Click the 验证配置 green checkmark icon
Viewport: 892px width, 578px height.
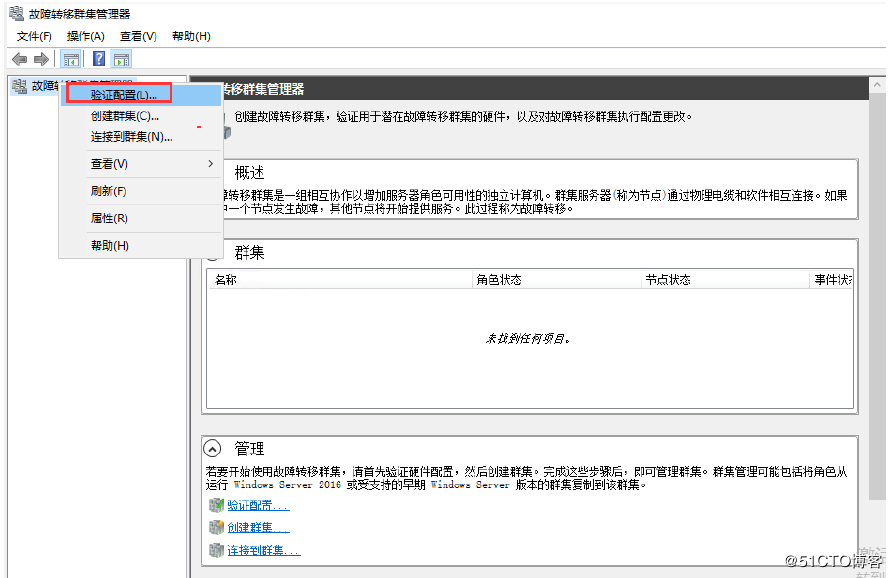(218, 505)
